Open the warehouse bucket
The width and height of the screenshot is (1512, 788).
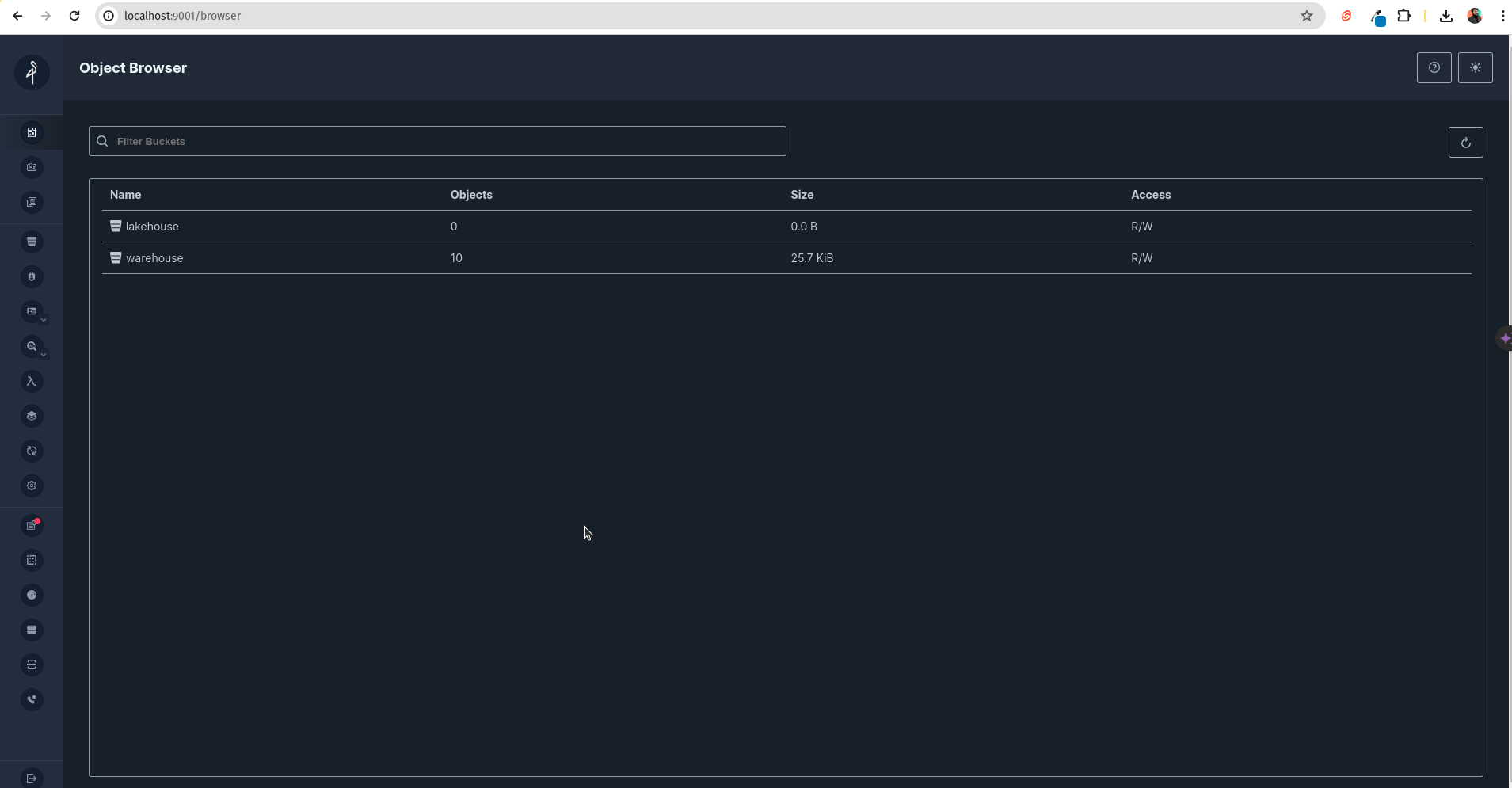click(155, 257)
